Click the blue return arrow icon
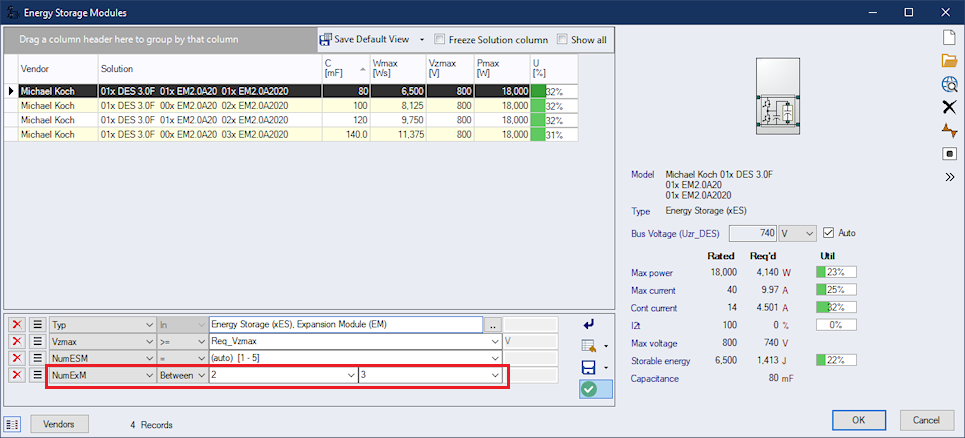 (588, 324)
